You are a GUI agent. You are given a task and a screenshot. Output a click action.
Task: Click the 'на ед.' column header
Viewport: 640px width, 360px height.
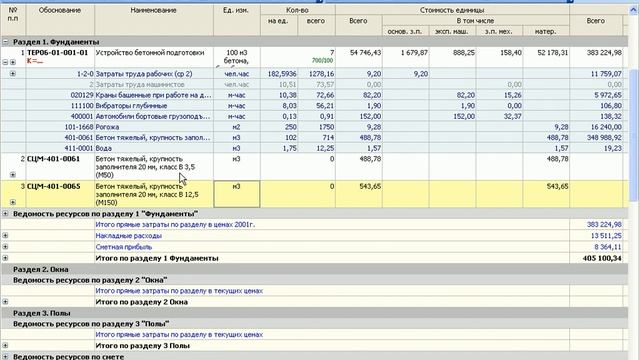pyautogui.click(x=278, y=25)
